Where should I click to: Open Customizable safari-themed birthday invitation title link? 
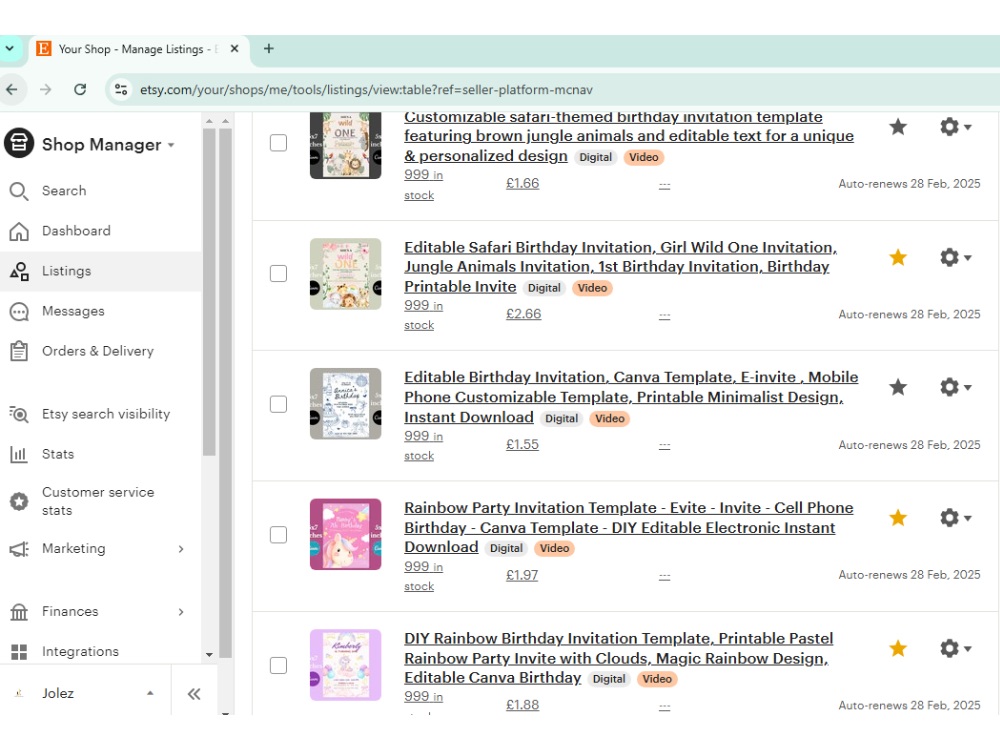point(628,137)
